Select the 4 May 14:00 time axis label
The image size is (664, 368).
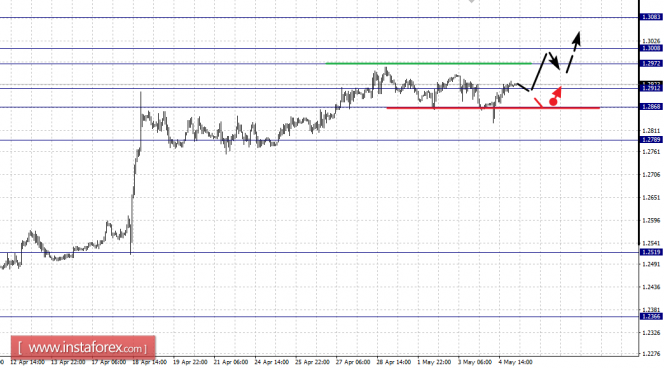(x=515, y=362)
